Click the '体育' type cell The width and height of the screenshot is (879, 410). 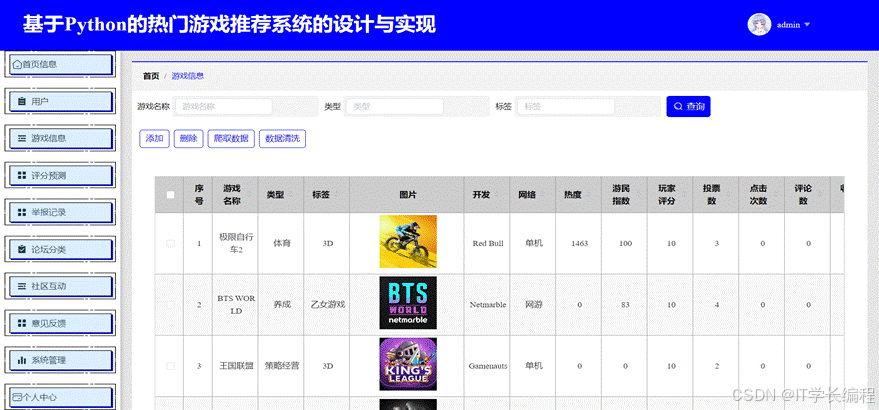coord(282,243)
